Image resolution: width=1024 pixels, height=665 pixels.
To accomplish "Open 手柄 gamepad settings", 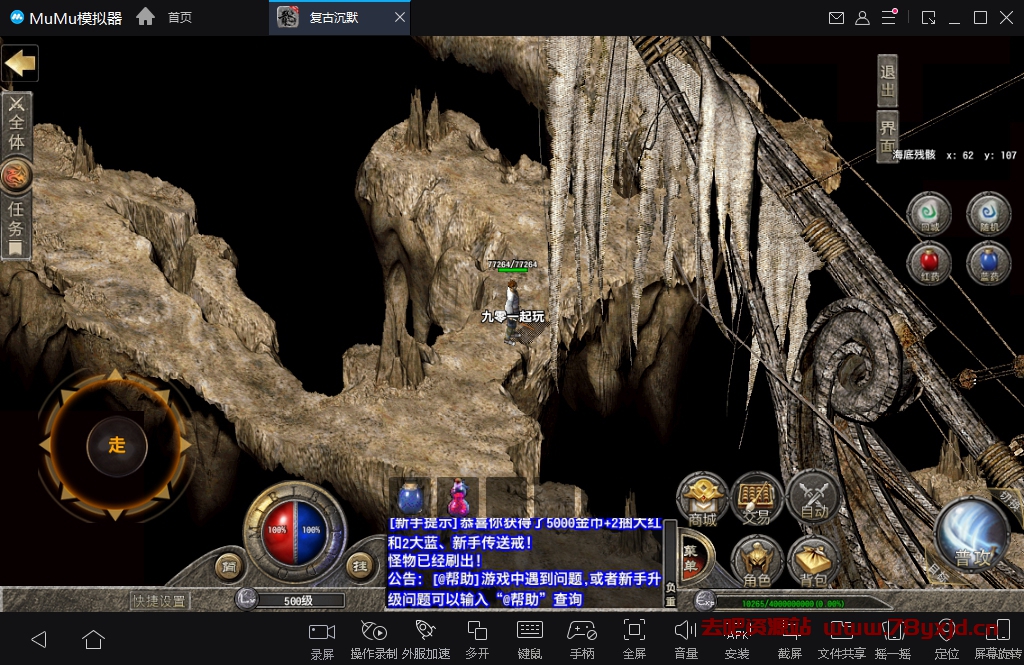I will (582, 640).
